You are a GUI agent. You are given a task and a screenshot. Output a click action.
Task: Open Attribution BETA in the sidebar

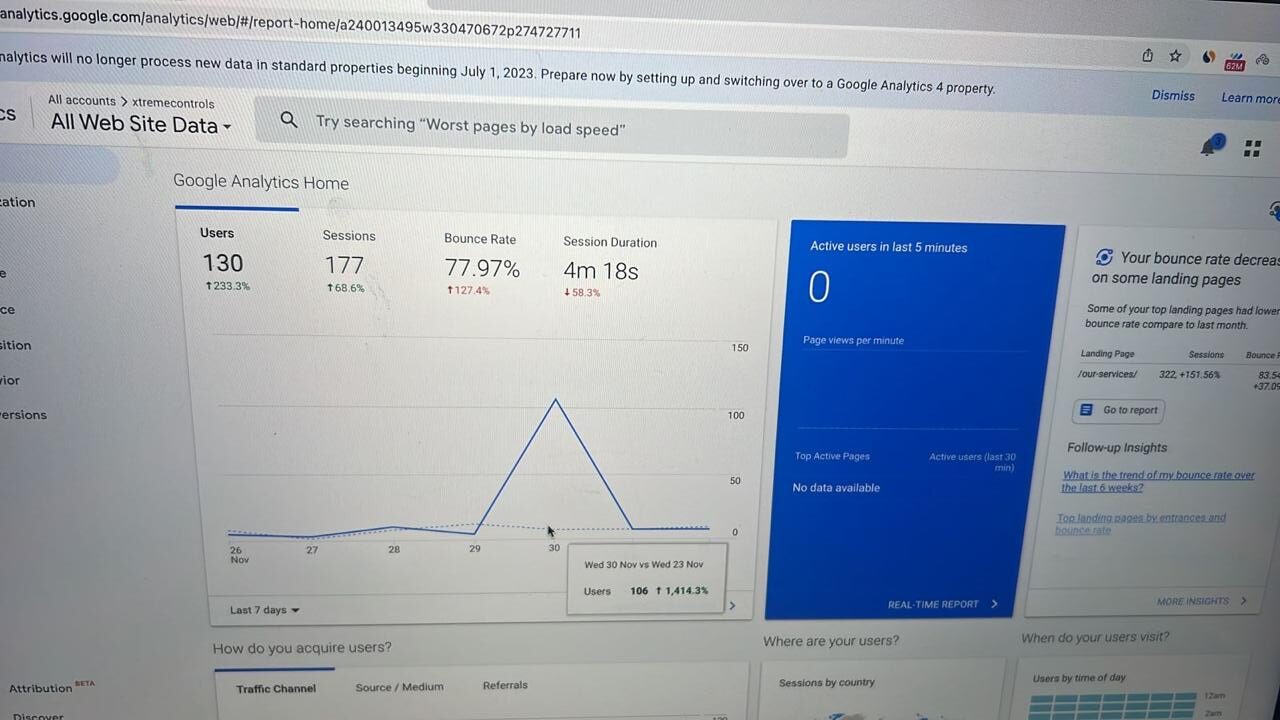[51, 687]
